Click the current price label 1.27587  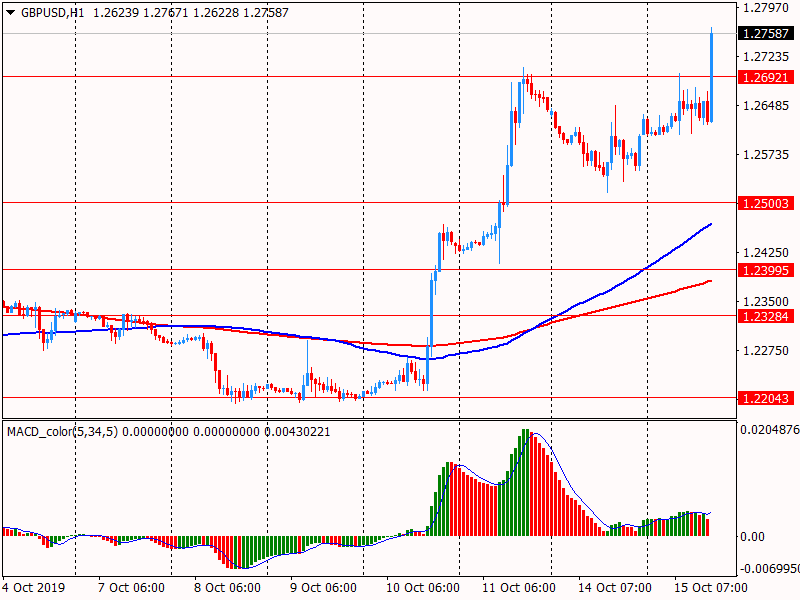(766, 34)
